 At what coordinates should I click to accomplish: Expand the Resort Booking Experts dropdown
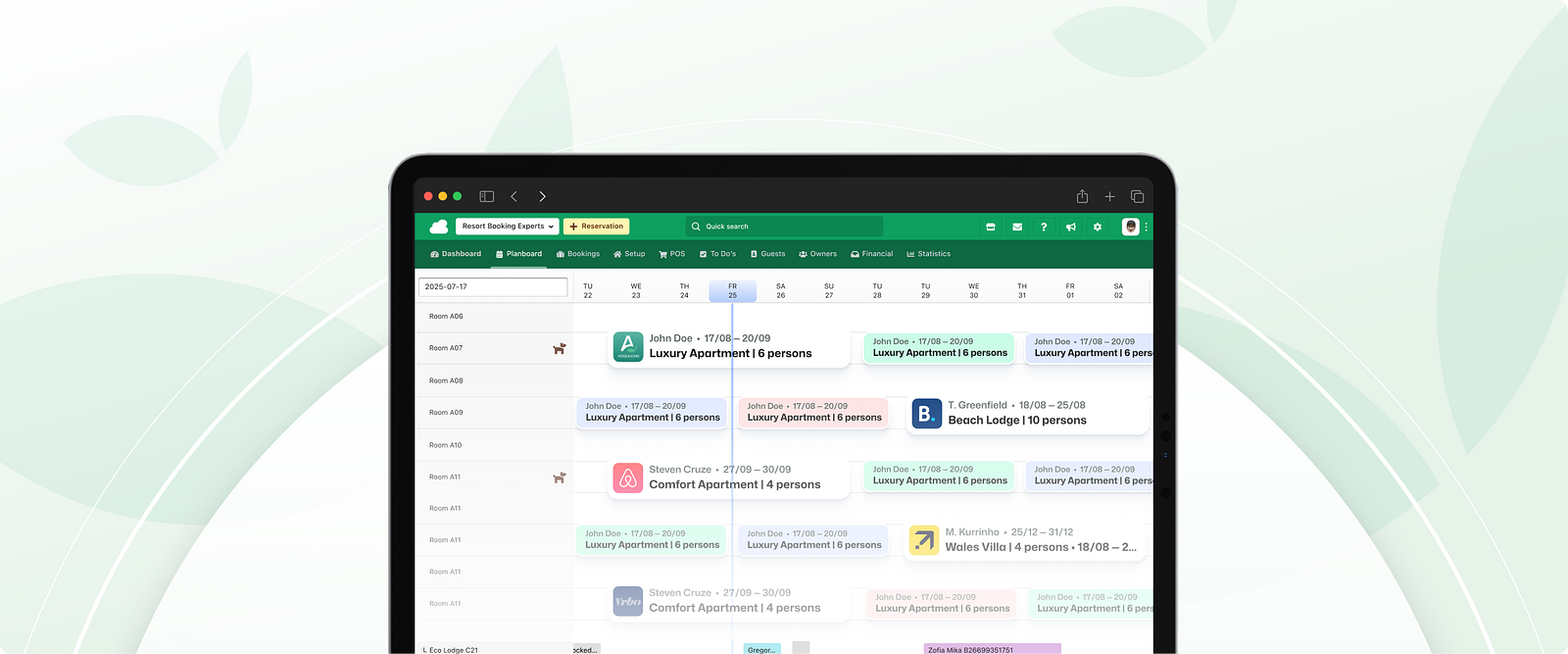507,226
